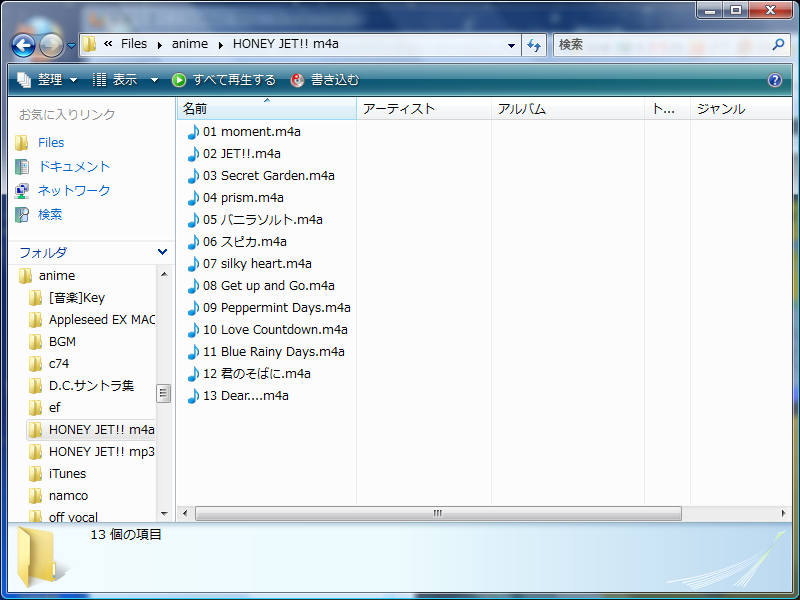The width and height of the screenshot is (800, 600).
Task: Select the off vocal folder
Action: tap(73, 516)
